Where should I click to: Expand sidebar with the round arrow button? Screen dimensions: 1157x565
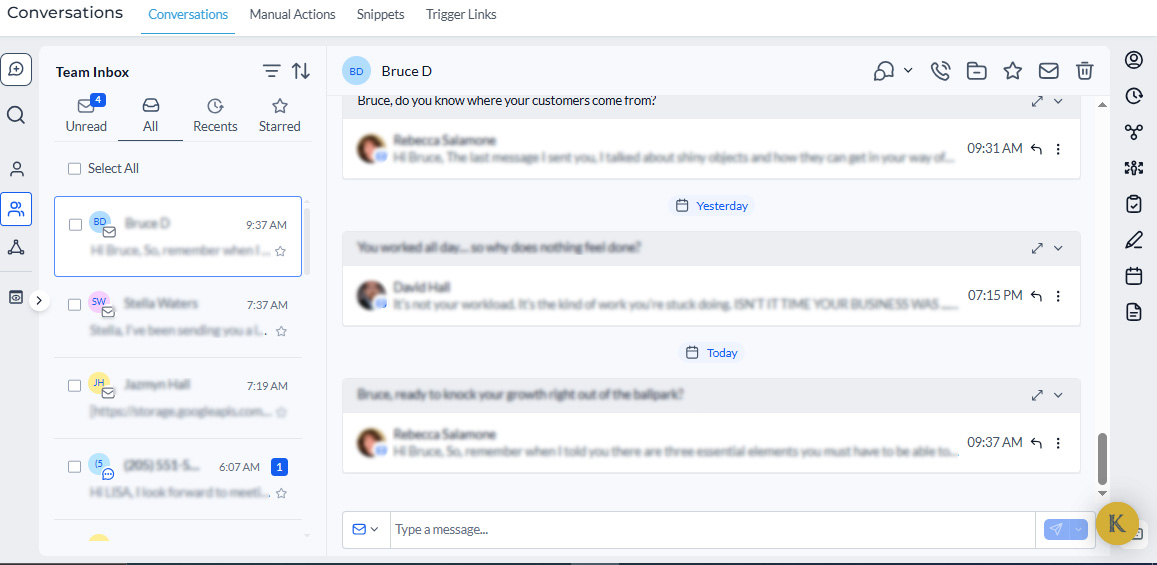pyautogui.click(x=40, y=300)
